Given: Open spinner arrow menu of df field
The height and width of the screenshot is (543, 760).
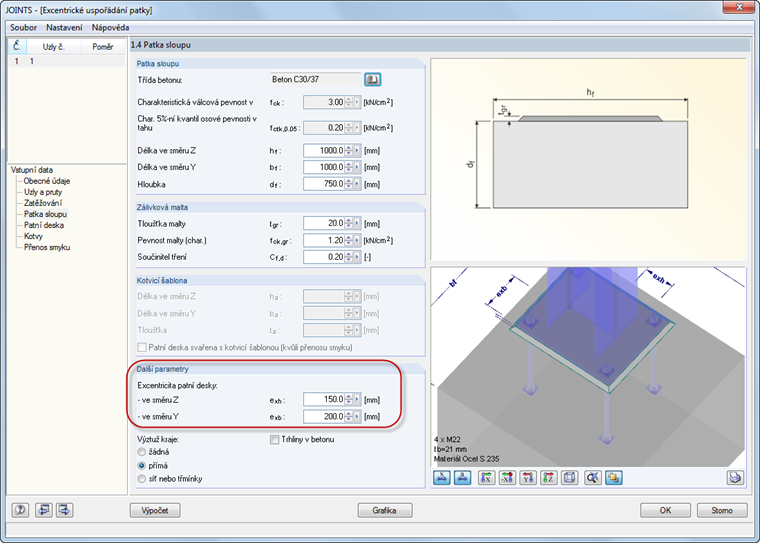Looking at the screenshot, I should pos(357,184).
